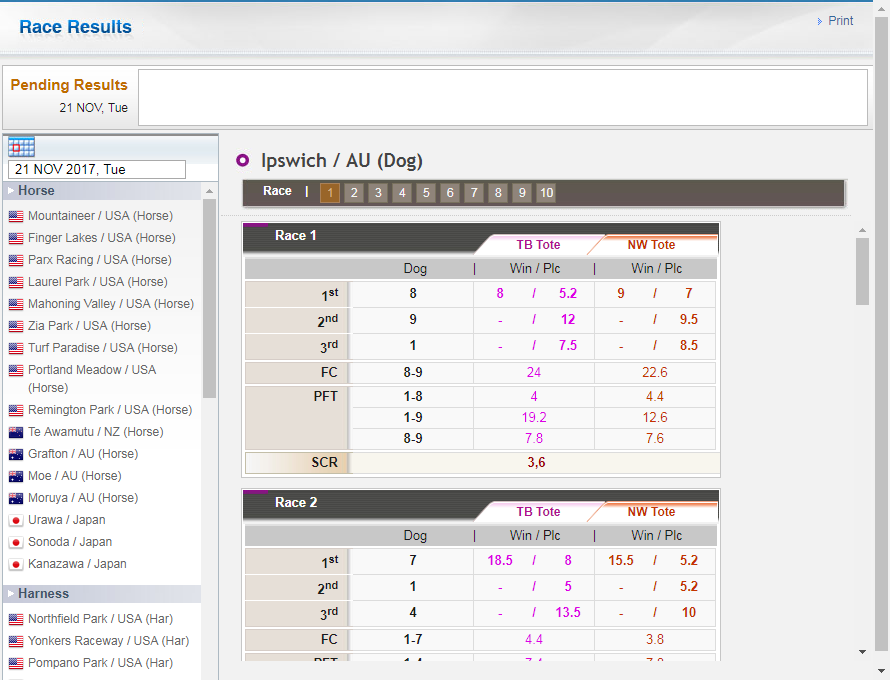Click the Japan flag beside Urawa
This screenshot has height=680, width=890.
(x=16, y=520)
